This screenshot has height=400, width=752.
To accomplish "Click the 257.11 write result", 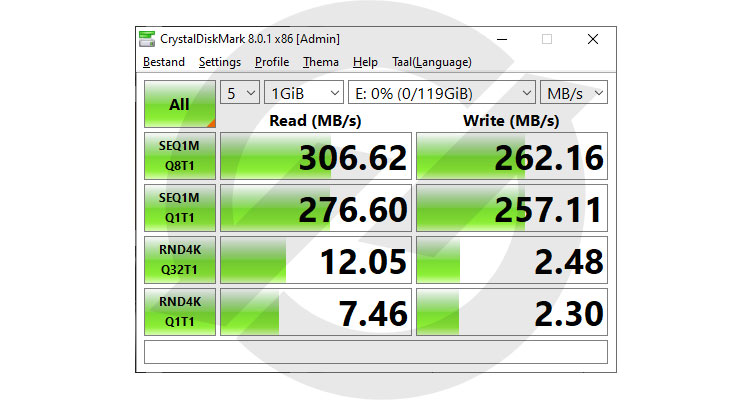I will [512, 208].
